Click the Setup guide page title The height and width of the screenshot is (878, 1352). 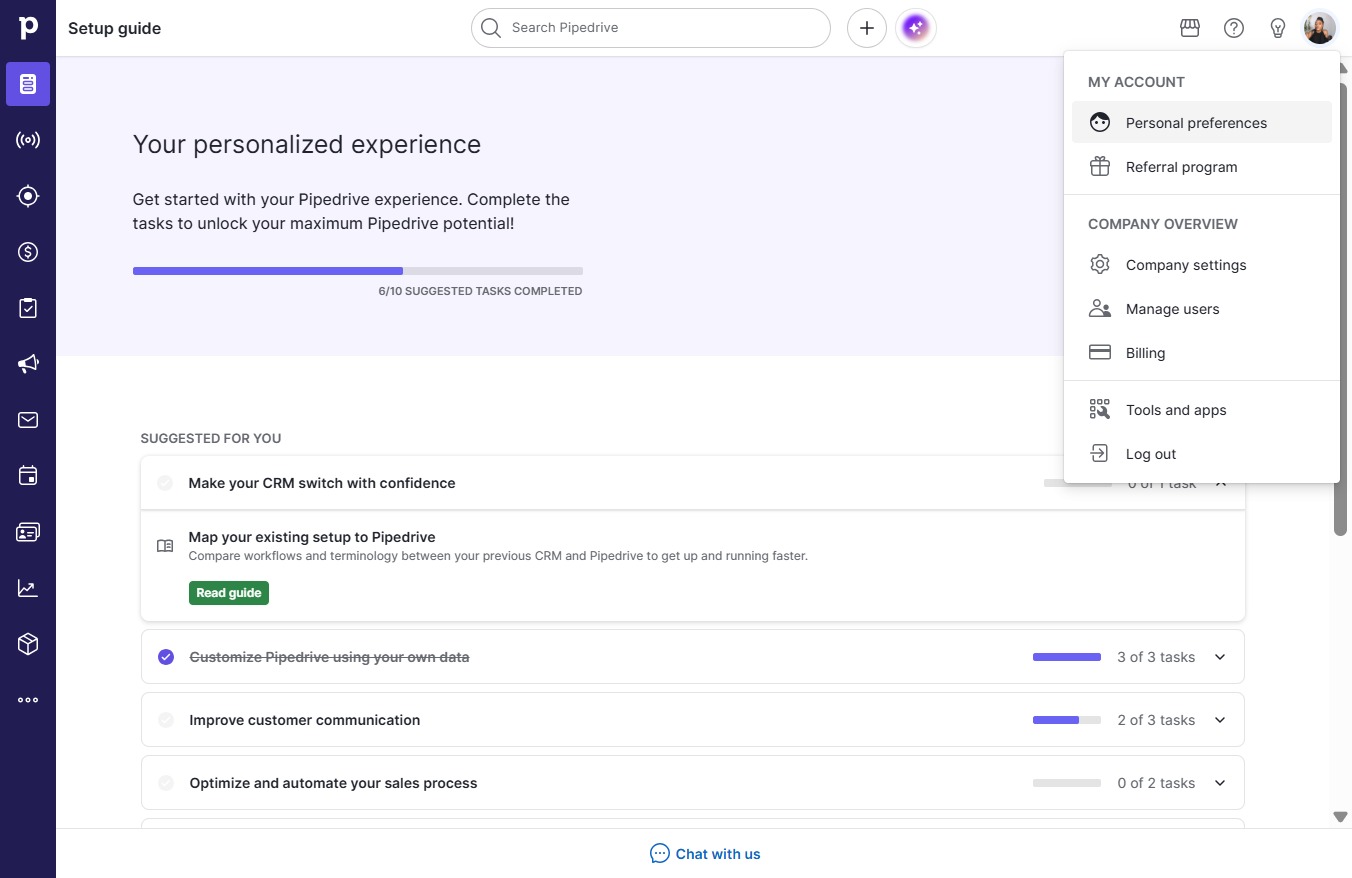pyautogui.click(x=114, y=28)
